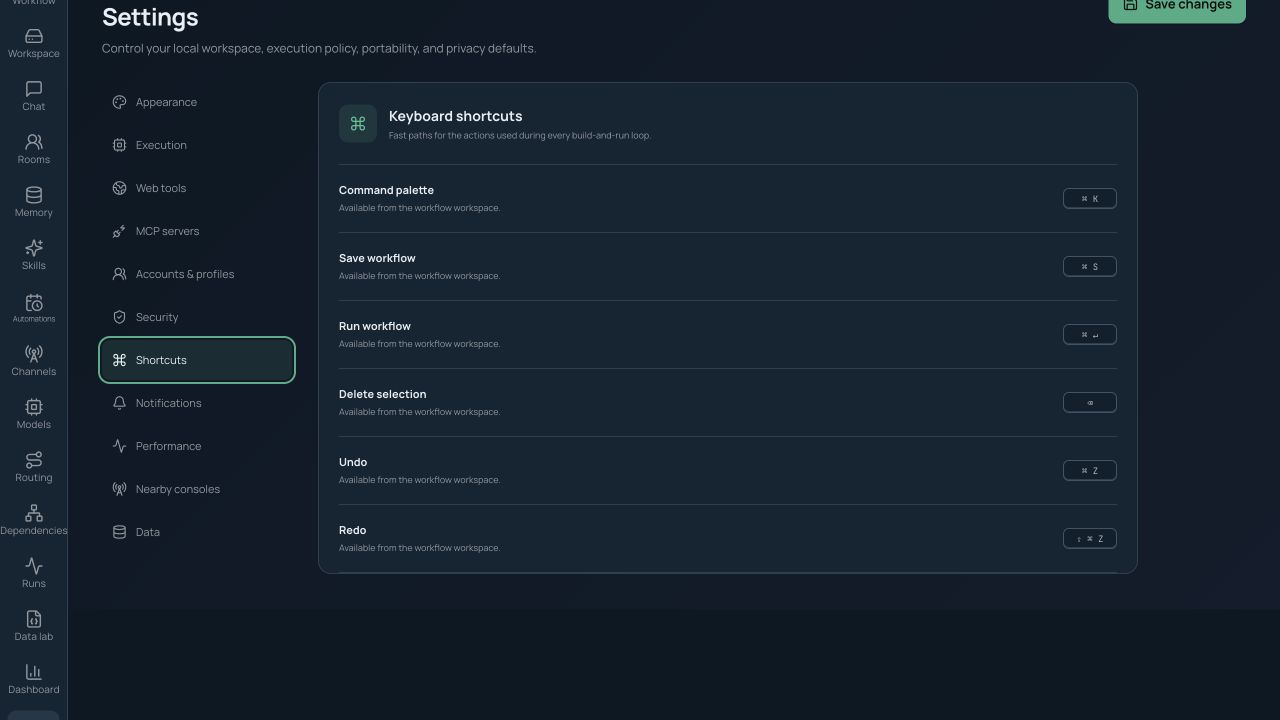The width and height of the screenshot is (1280, 720).
Task: Open the Workspace sidebar icon
Action: point(33,44)
